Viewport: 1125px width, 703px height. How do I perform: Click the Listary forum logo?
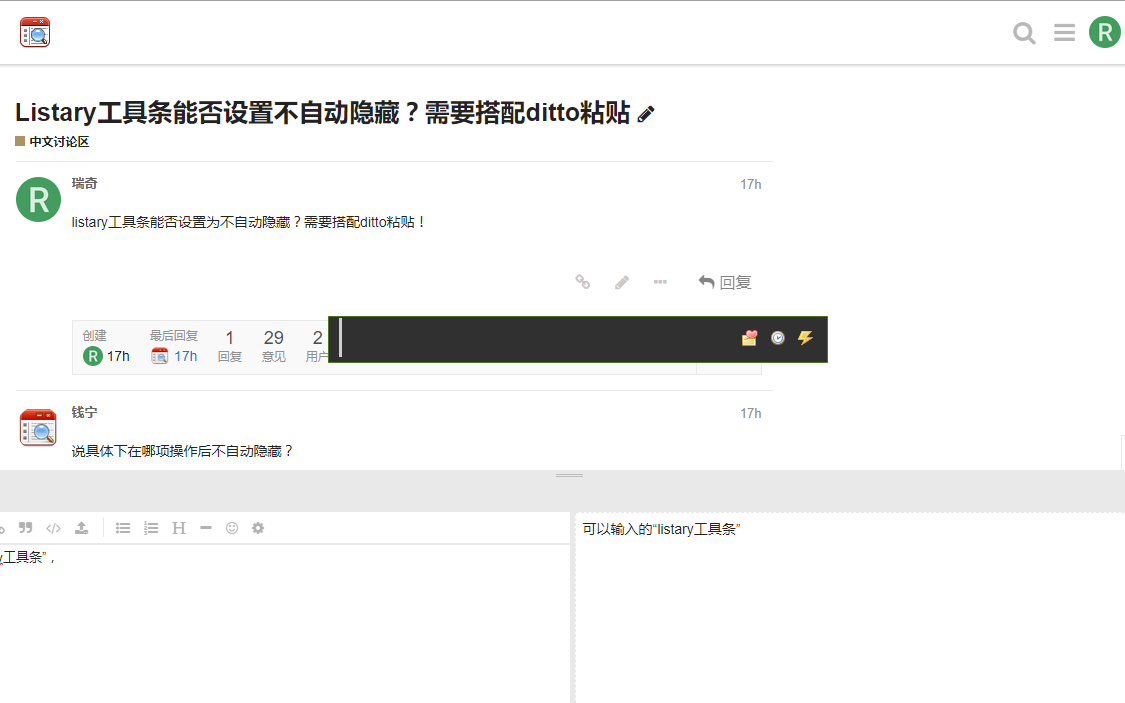click(34, 32)
